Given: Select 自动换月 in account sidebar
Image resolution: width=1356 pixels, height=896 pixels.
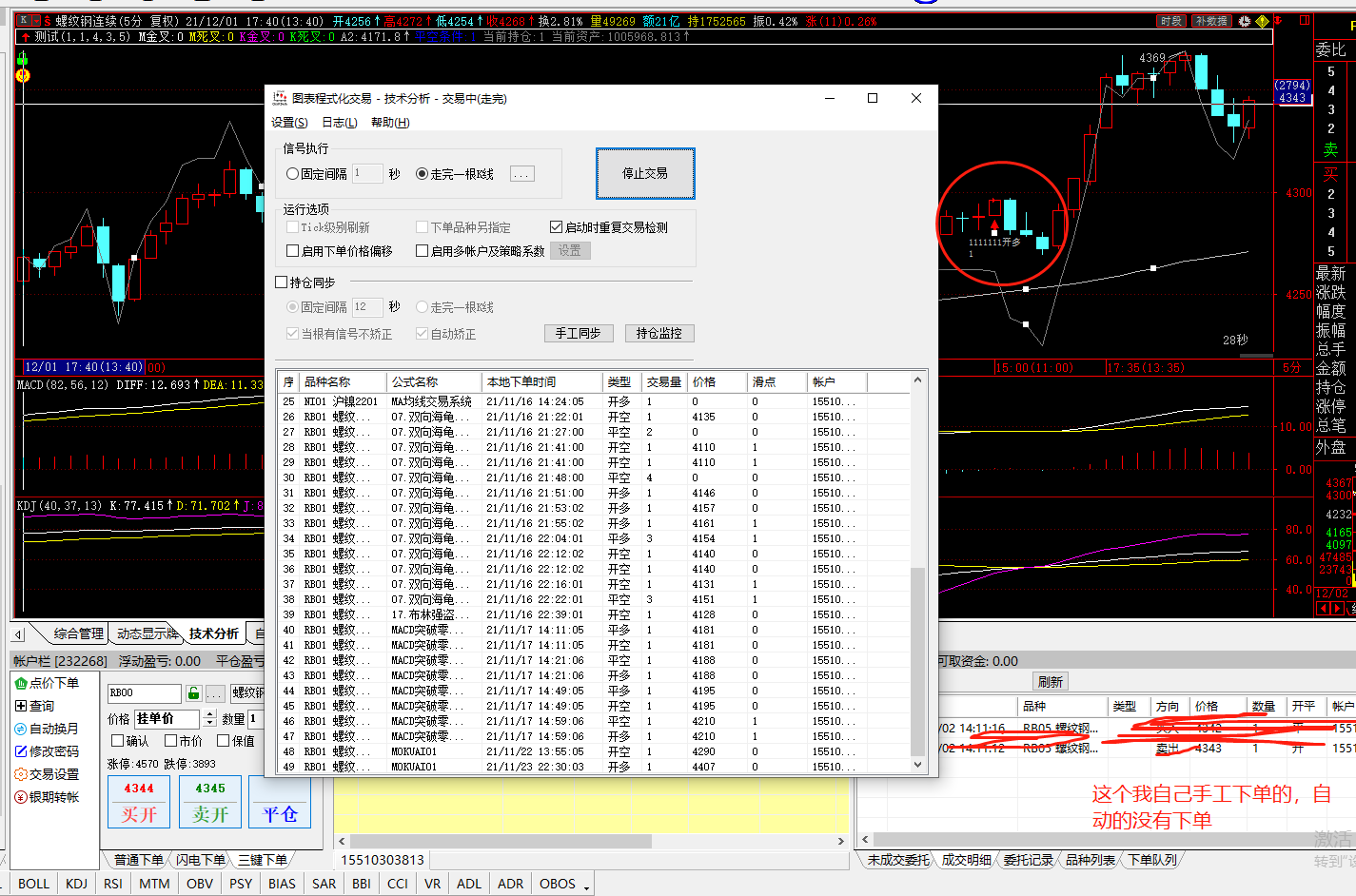Looking at the screenshot, I should (x=48, y=729).
